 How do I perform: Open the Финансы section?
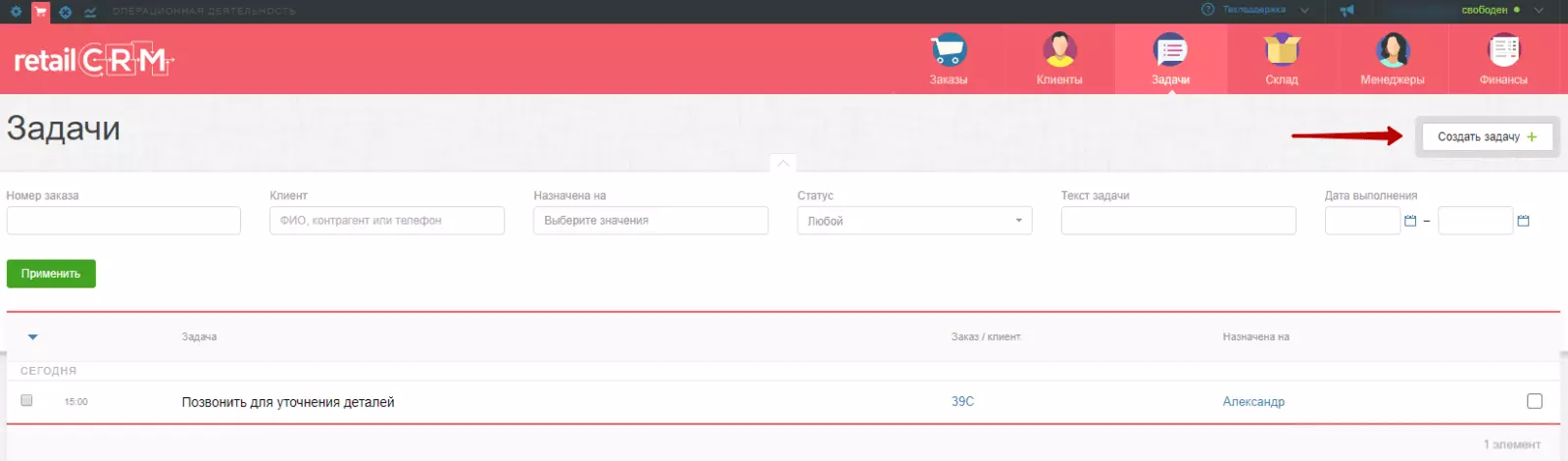[1503, 59]
